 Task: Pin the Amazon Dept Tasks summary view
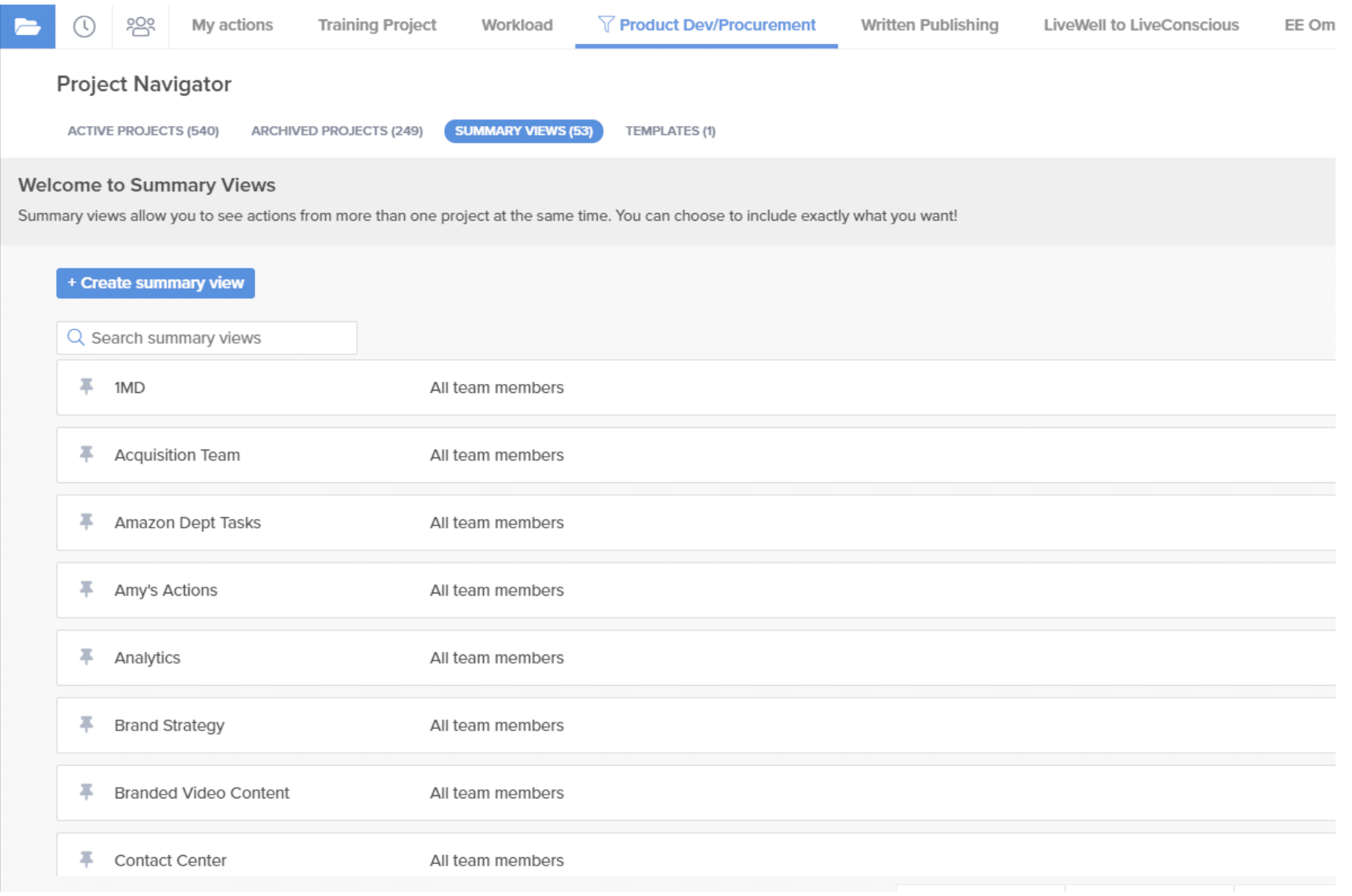pos(86,522)
